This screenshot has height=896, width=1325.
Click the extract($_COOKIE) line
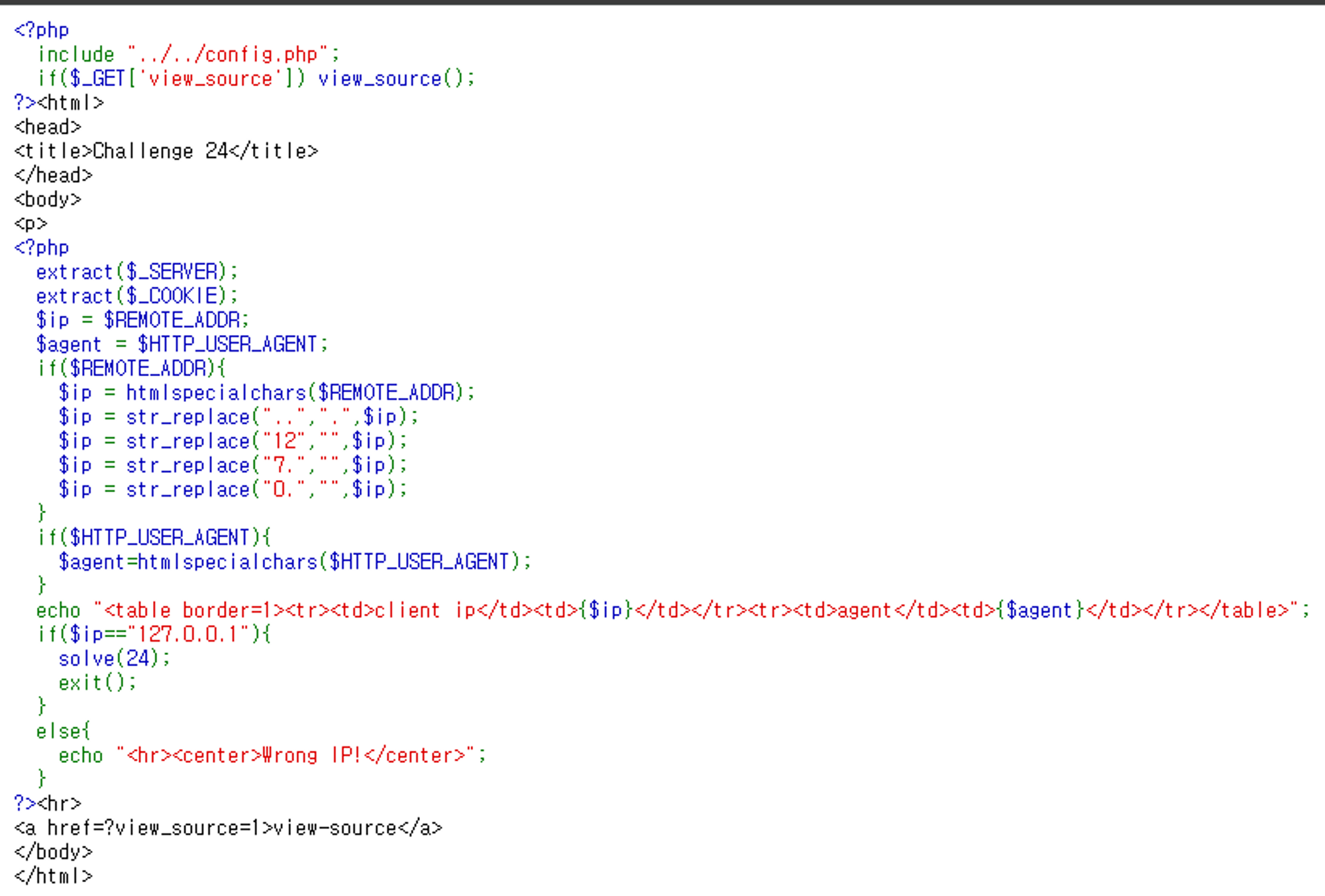(136, 296)
